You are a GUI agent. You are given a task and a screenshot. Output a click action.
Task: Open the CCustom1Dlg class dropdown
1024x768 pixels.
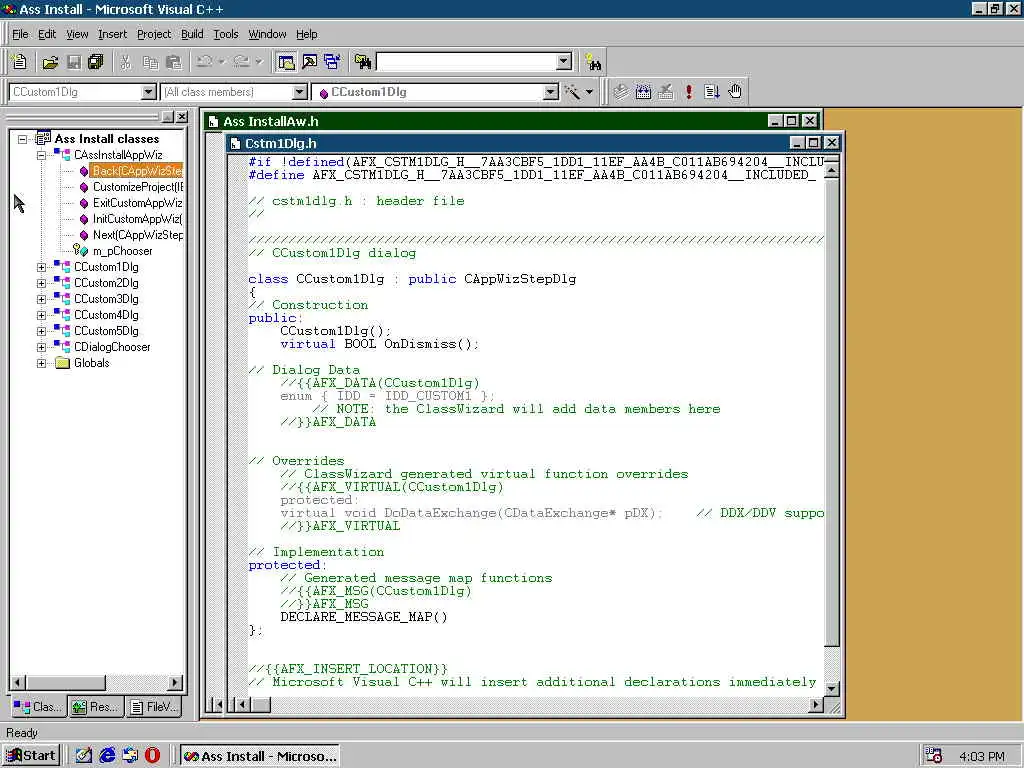(x=149, y=92)
